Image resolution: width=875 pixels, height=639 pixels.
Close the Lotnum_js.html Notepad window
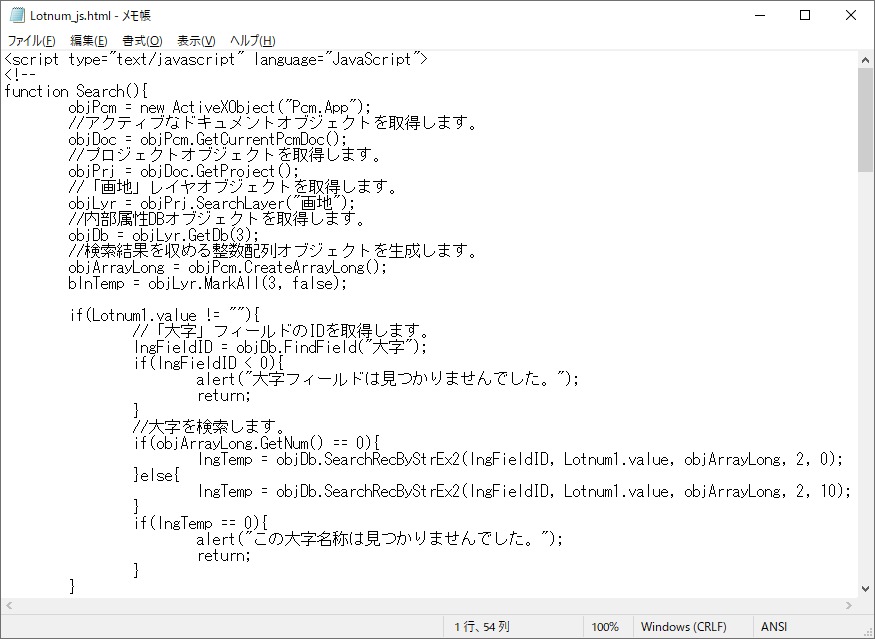tap(850, 16)
